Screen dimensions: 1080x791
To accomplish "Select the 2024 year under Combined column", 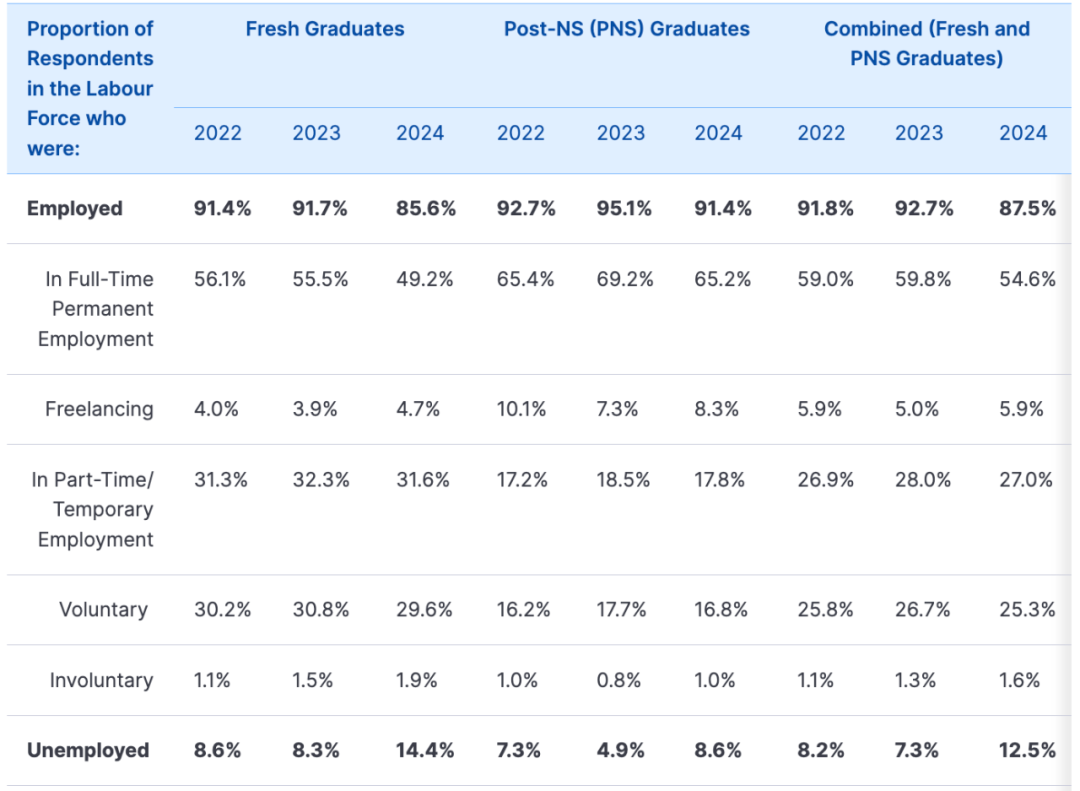I will [1023, 132].
